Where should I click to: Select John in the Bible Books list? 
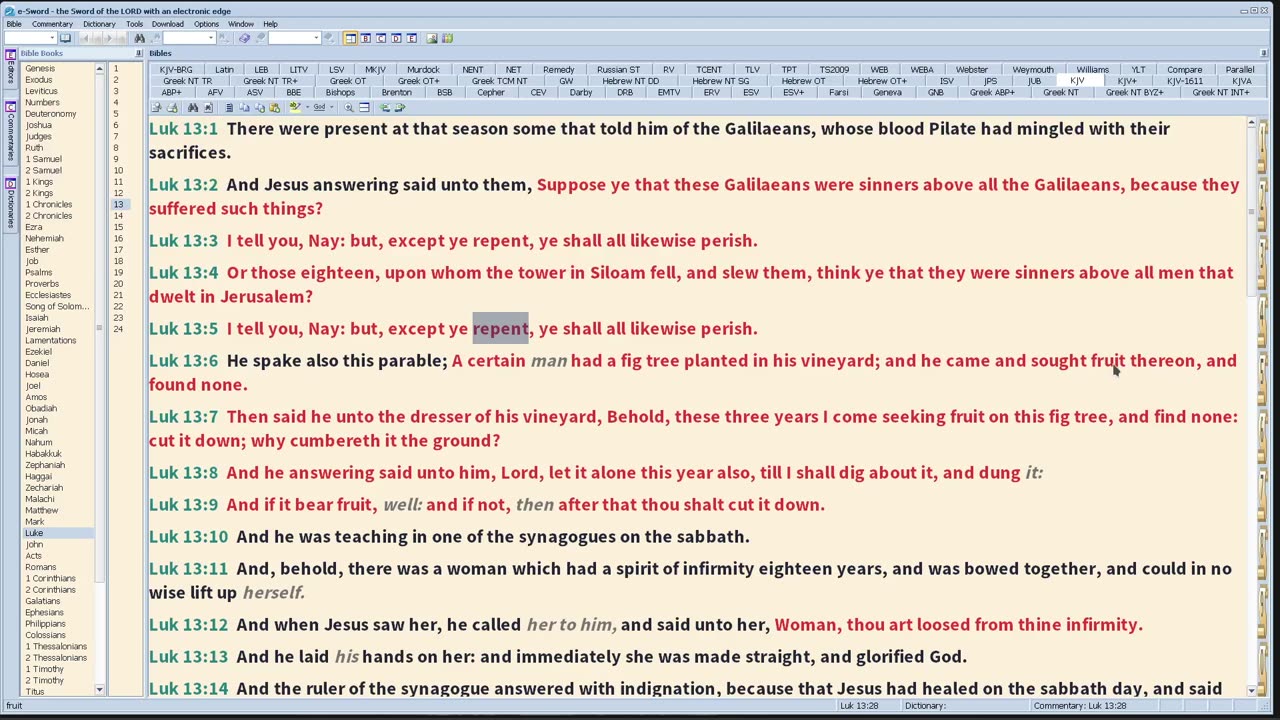(x=34, y=544)
